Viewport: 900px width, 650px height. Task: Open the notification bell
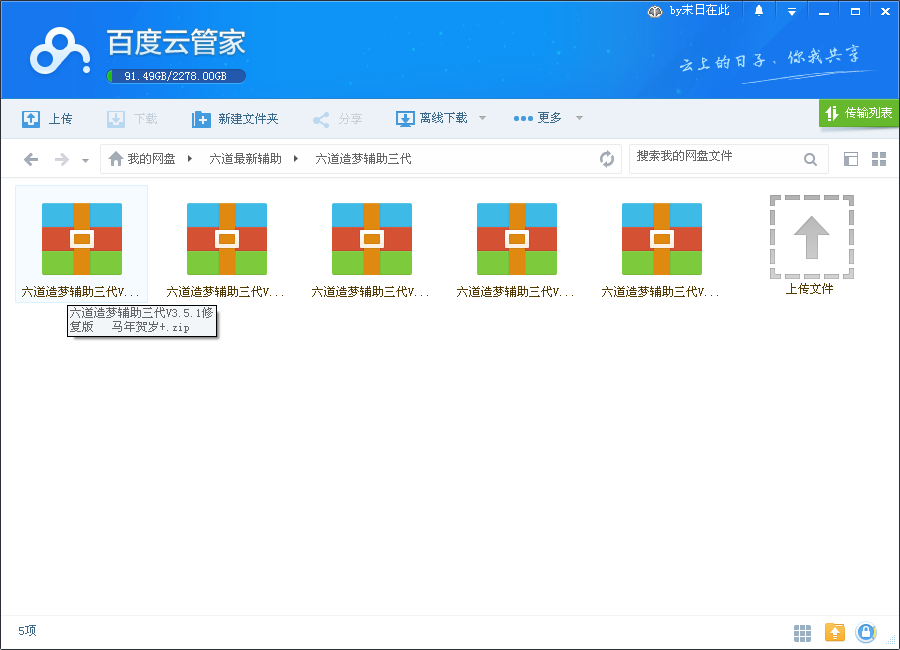tap(759, 11)
